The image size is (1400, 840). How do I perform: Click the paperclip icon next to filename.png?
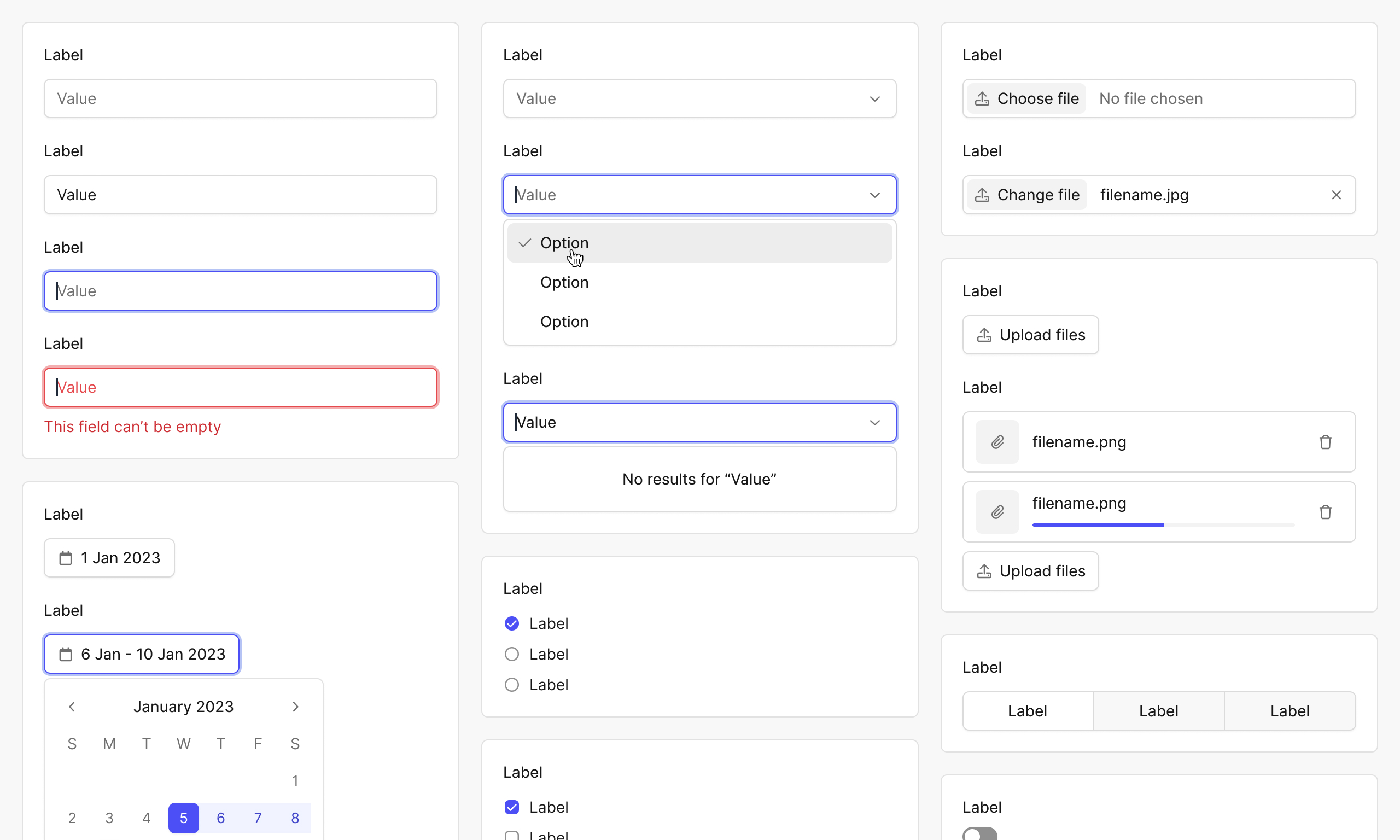click(x=998, y=441)
